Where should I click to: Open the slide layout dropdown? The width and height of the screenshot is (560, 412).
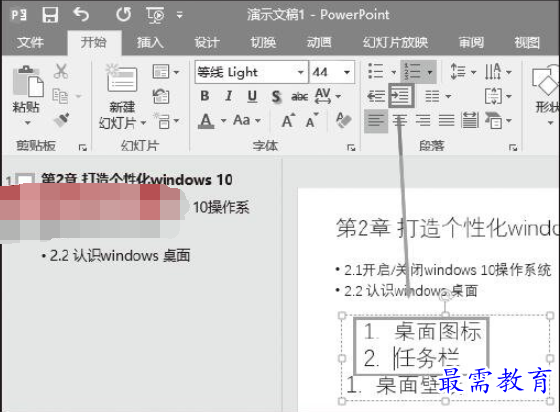tap(166, 72)
